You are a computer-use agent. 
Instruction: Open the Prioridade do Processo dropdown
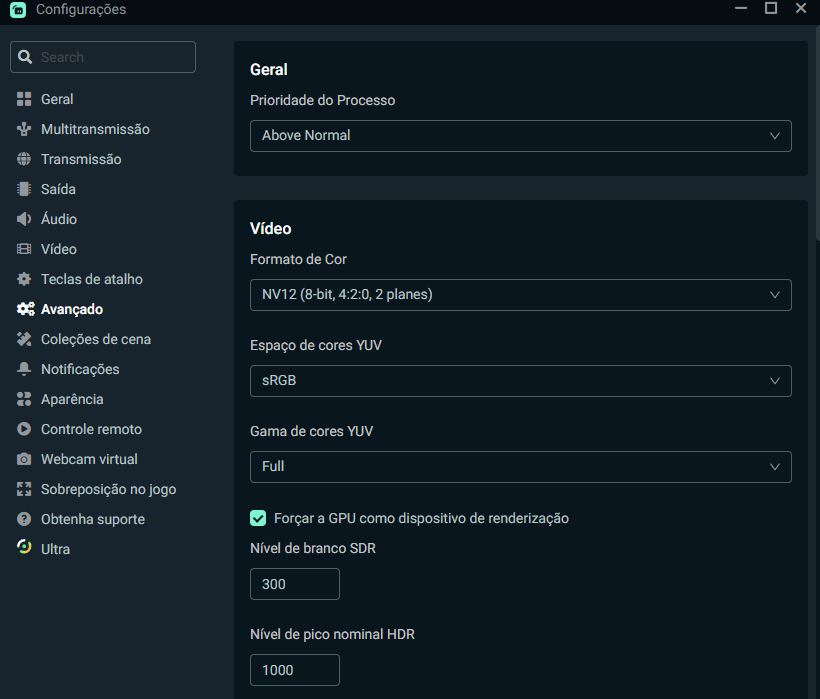(x=520, y=136)
